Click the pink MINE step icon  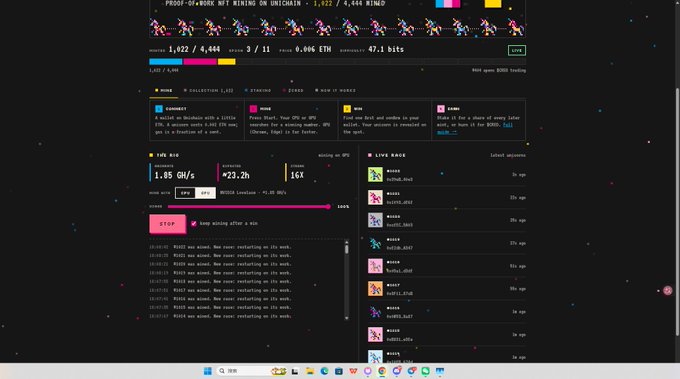(253, 109)
